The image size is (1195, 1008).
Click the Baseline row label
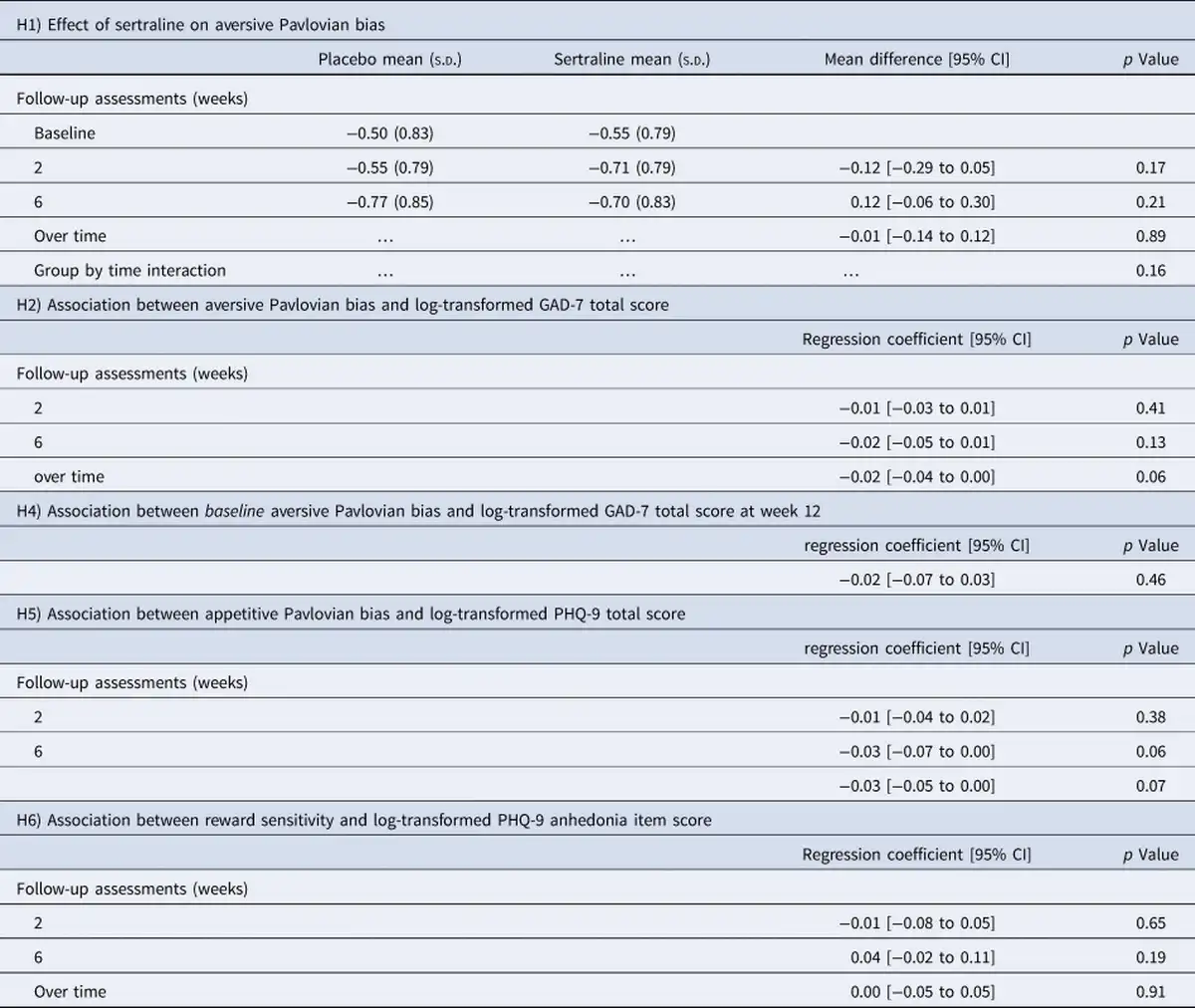pos(65,132)
